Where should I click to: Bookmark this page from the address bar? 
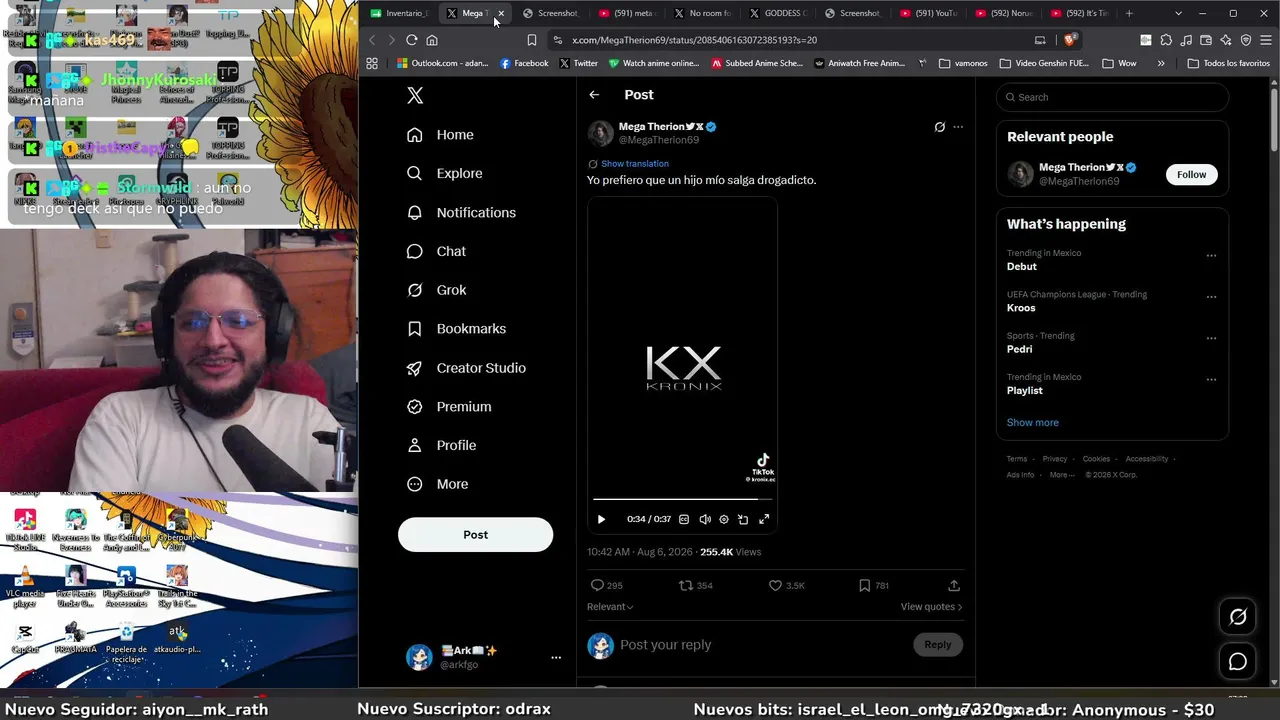pyautogui.click(x=532, y=40)
